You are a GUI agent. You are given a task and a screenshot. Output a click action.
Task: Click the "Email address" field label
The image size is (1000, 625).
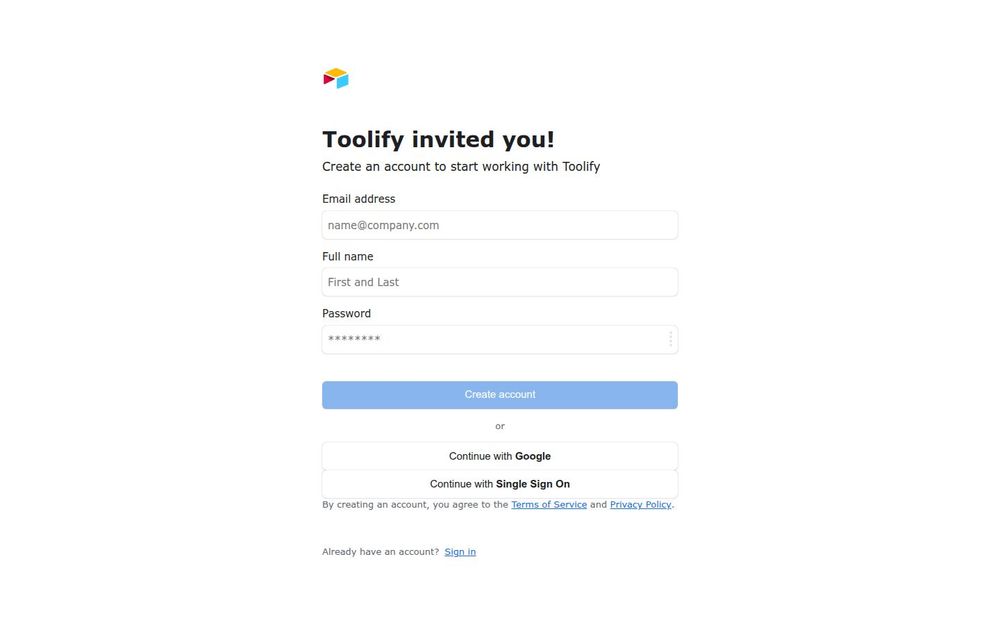coord(358,199)
